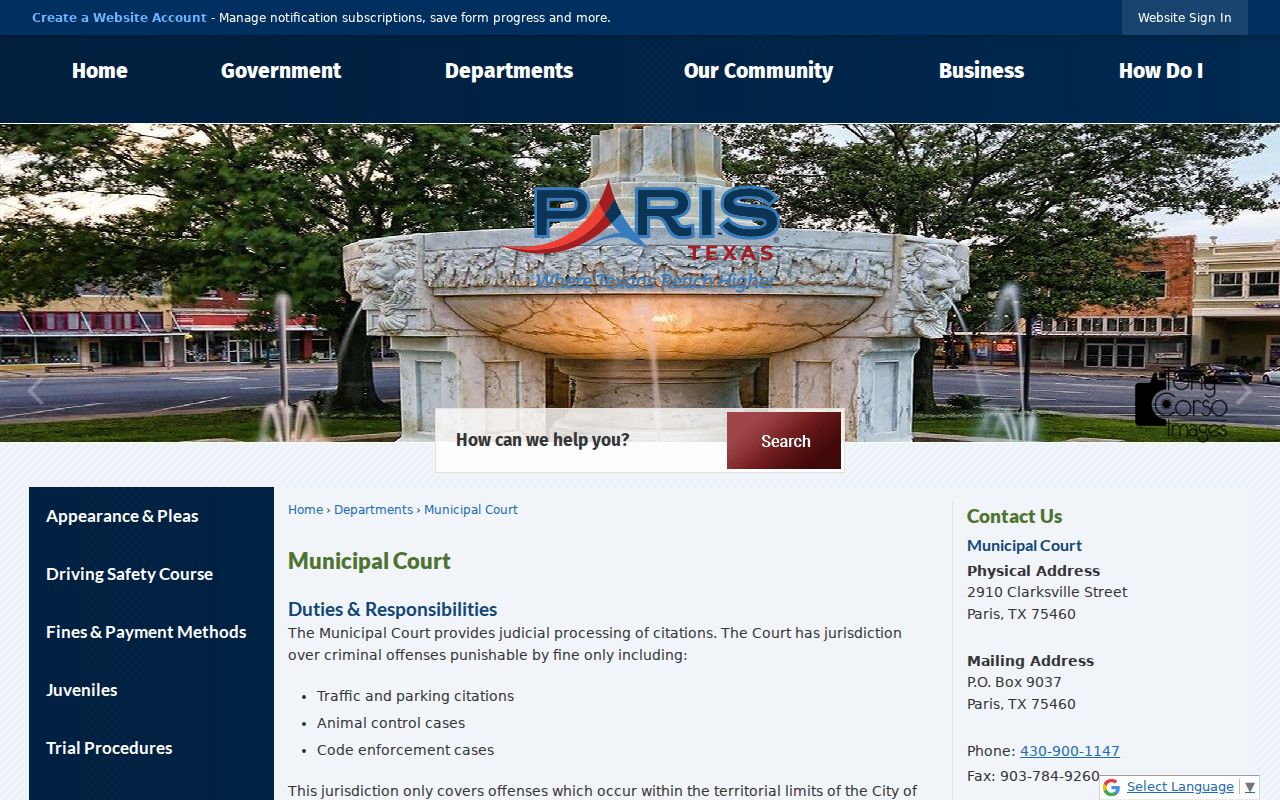Click the Paris Texas logo
The height and width of the screenshot is (800, 1280).
(x=640, y=237)
